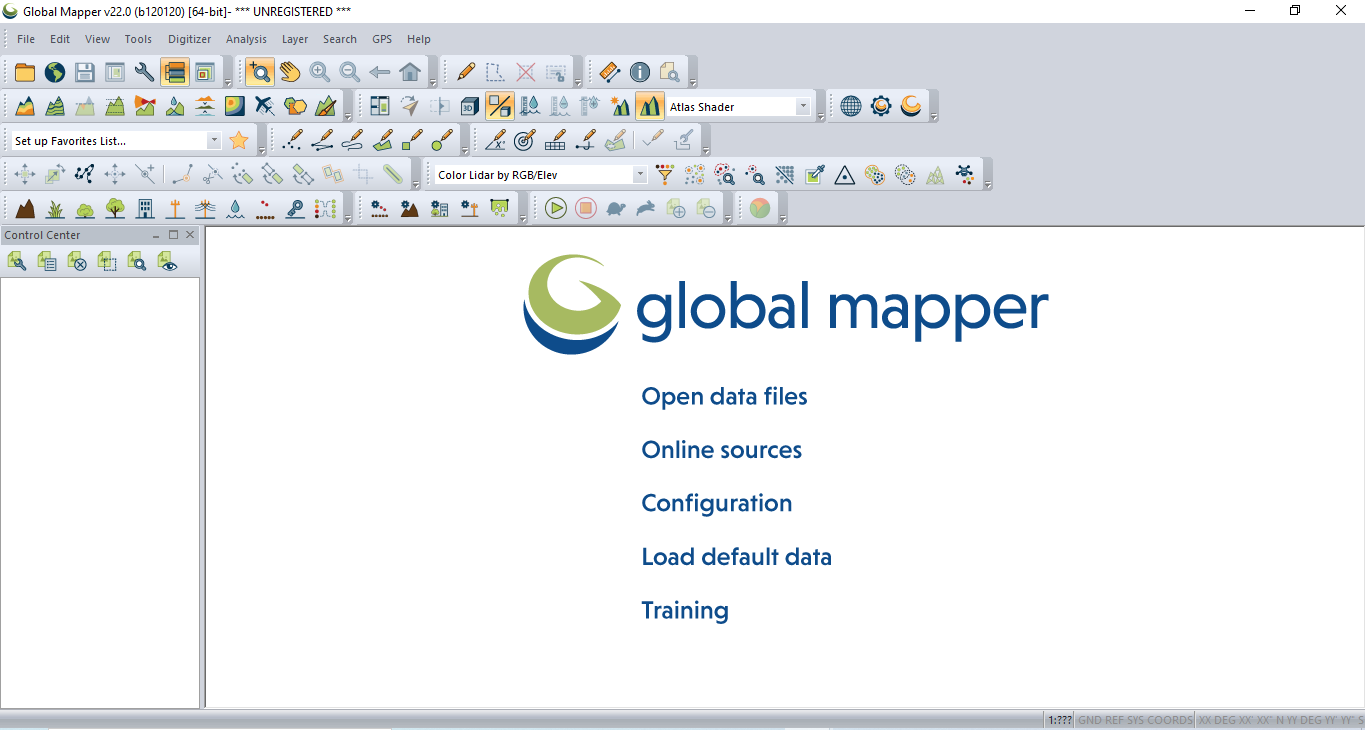Screen dimensions: 1365x730
Task: Open the Digitizer menu
Action: tap(190, 39)
